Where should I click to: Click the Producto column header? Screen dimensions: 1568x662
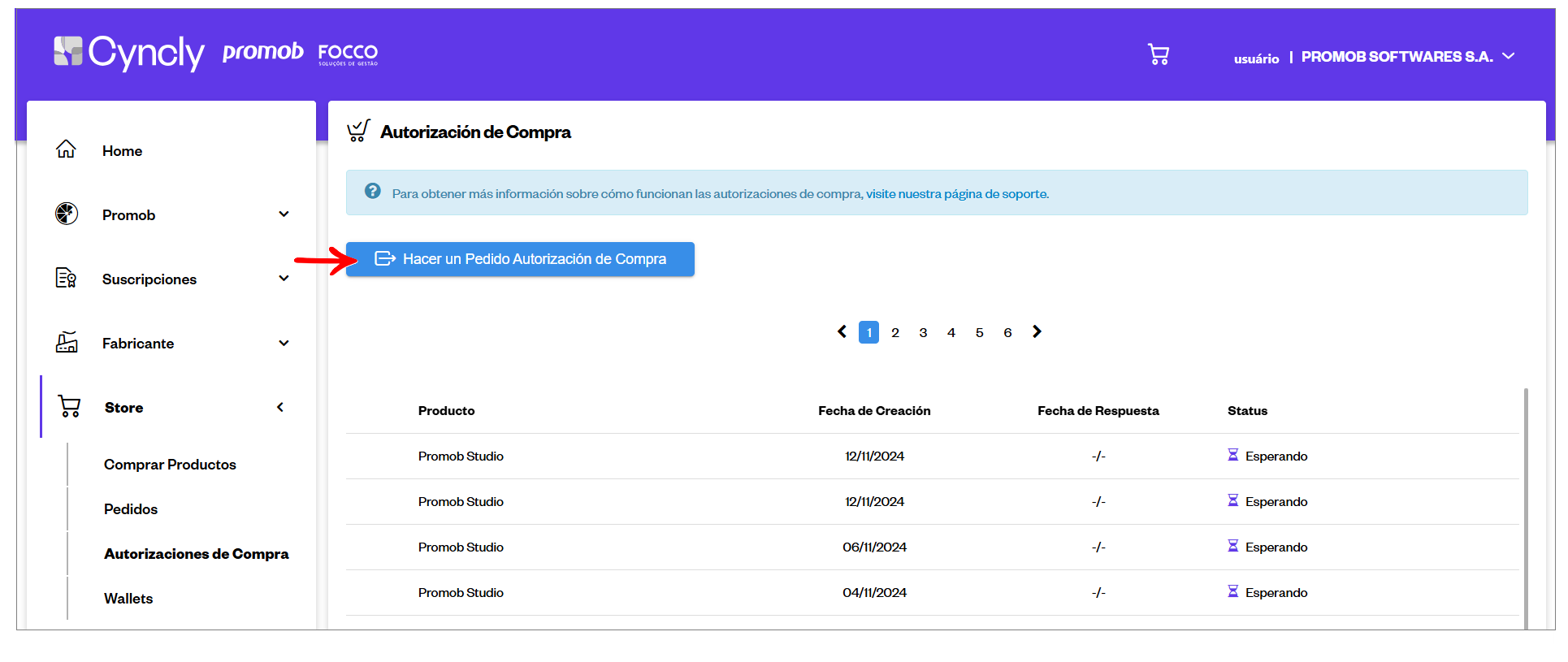click(446, 411)
